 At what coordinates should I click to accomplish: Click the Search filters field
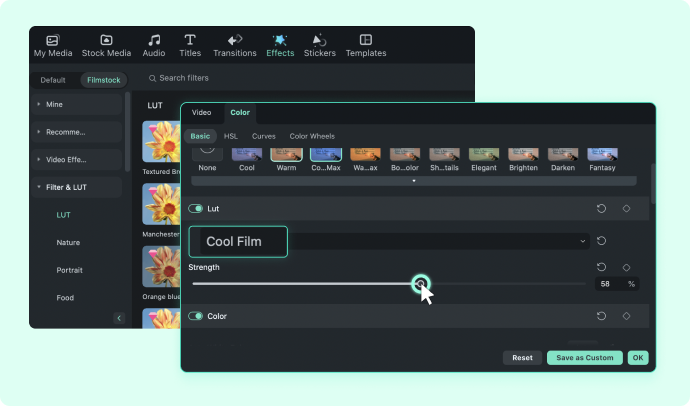point(184,78)
